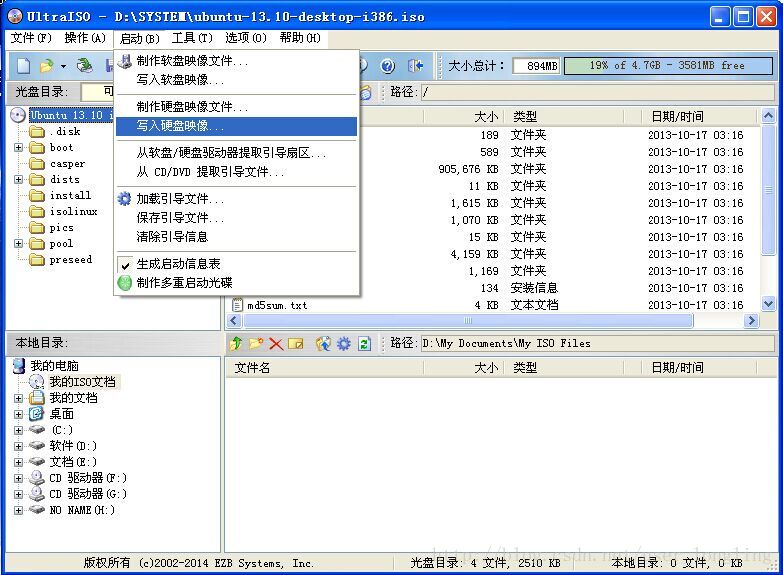The image size is (783, 575).
Task: Select the .disk folder in tree
Action: point(65,131)
